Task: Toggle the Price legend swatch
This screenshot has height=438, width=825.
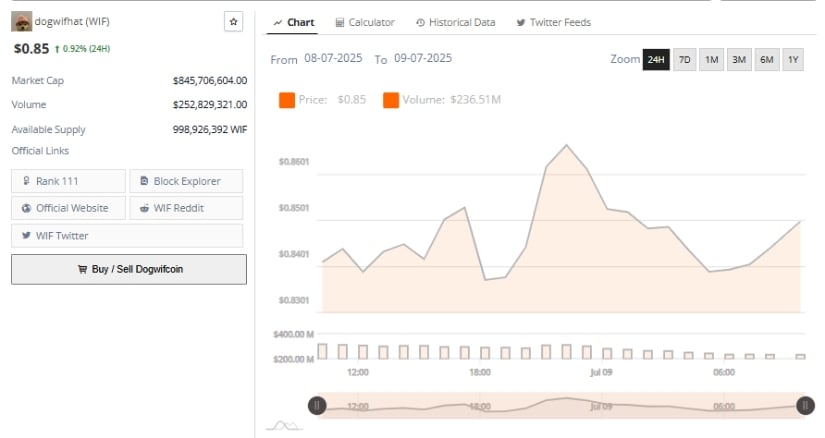Action: (287, 100)
